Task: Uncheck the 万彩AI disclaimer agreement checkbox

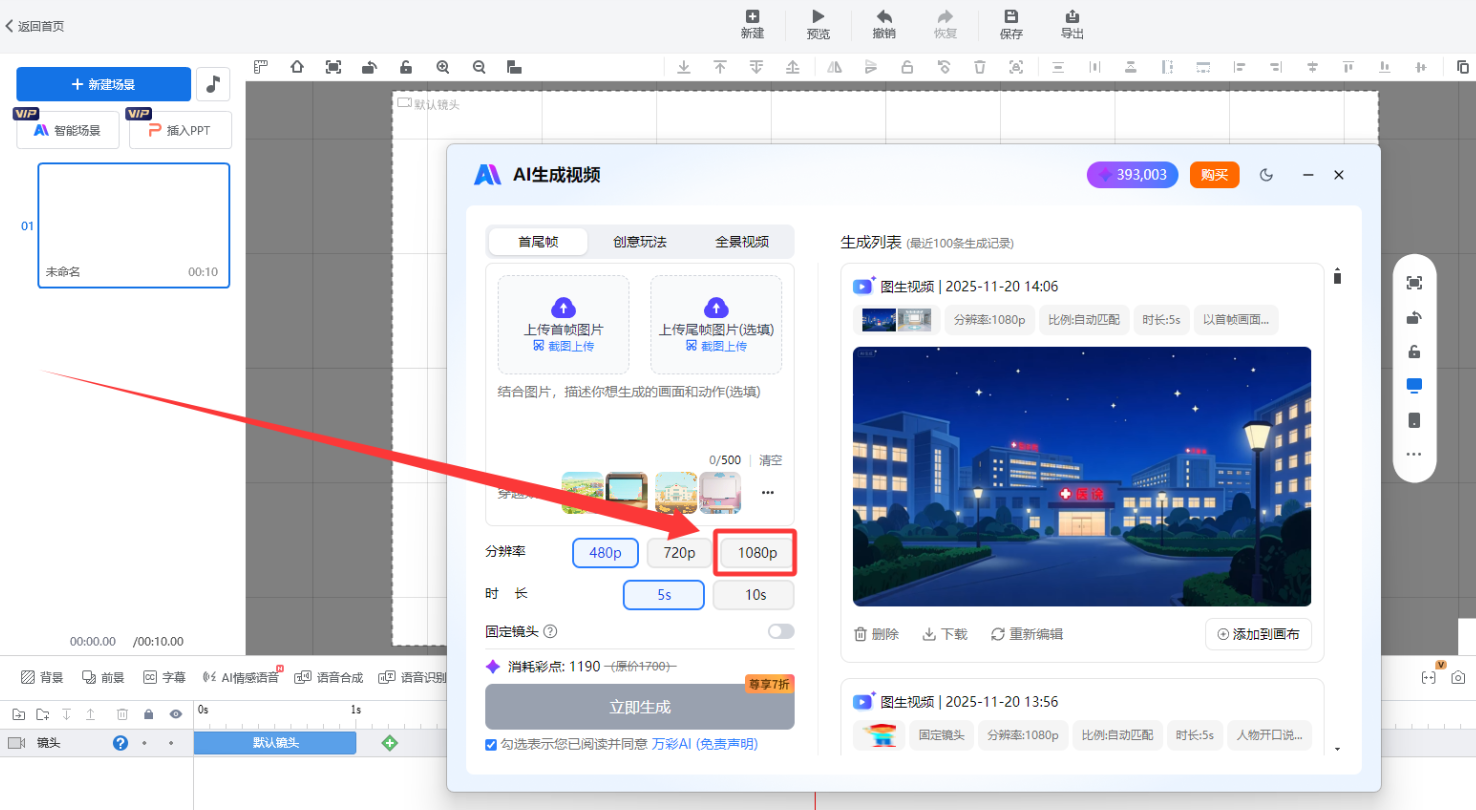Action: click(491, 744)
